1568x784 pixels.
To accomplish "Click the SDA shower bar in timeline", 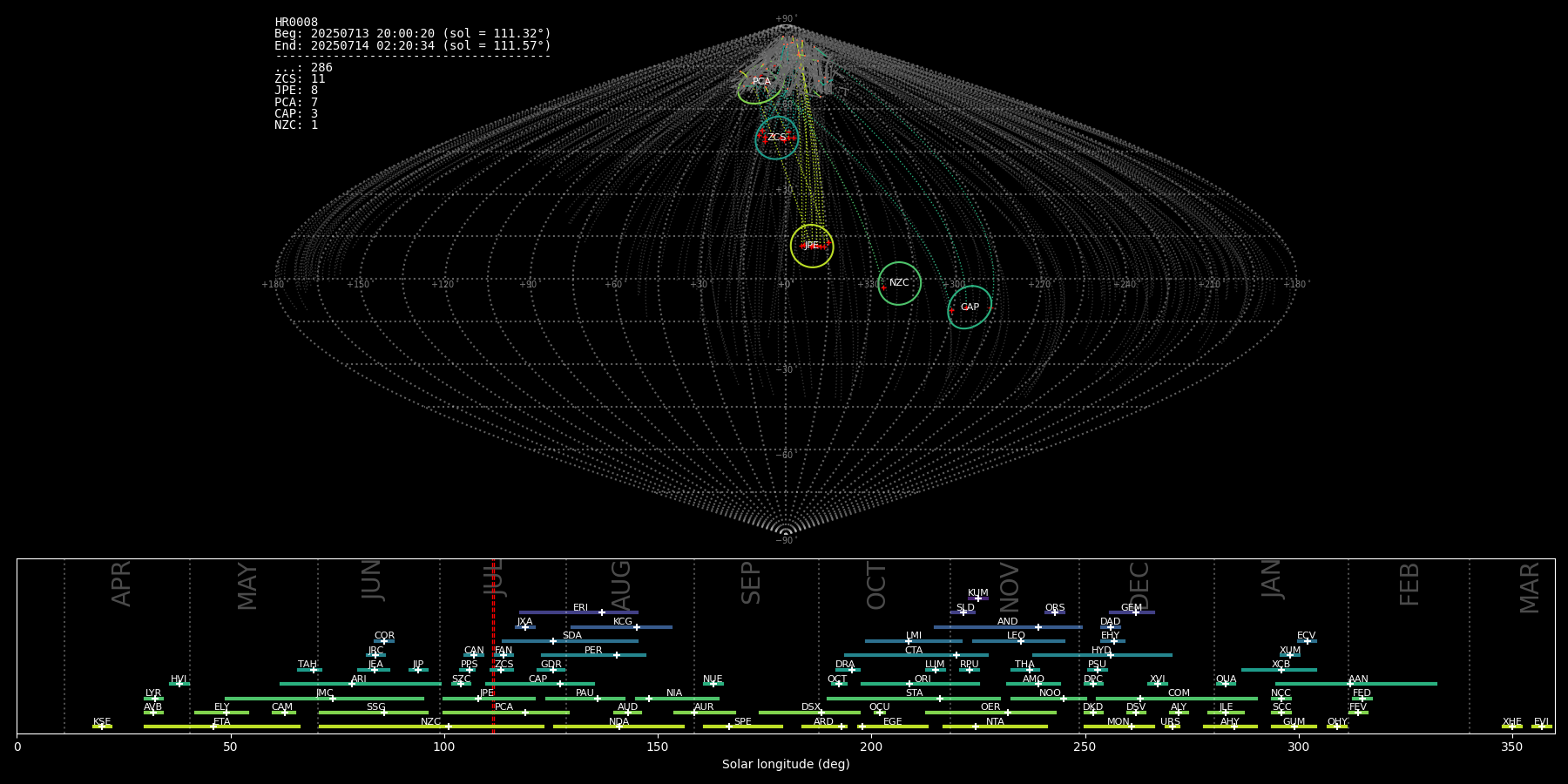I will [x=570, y=641].
